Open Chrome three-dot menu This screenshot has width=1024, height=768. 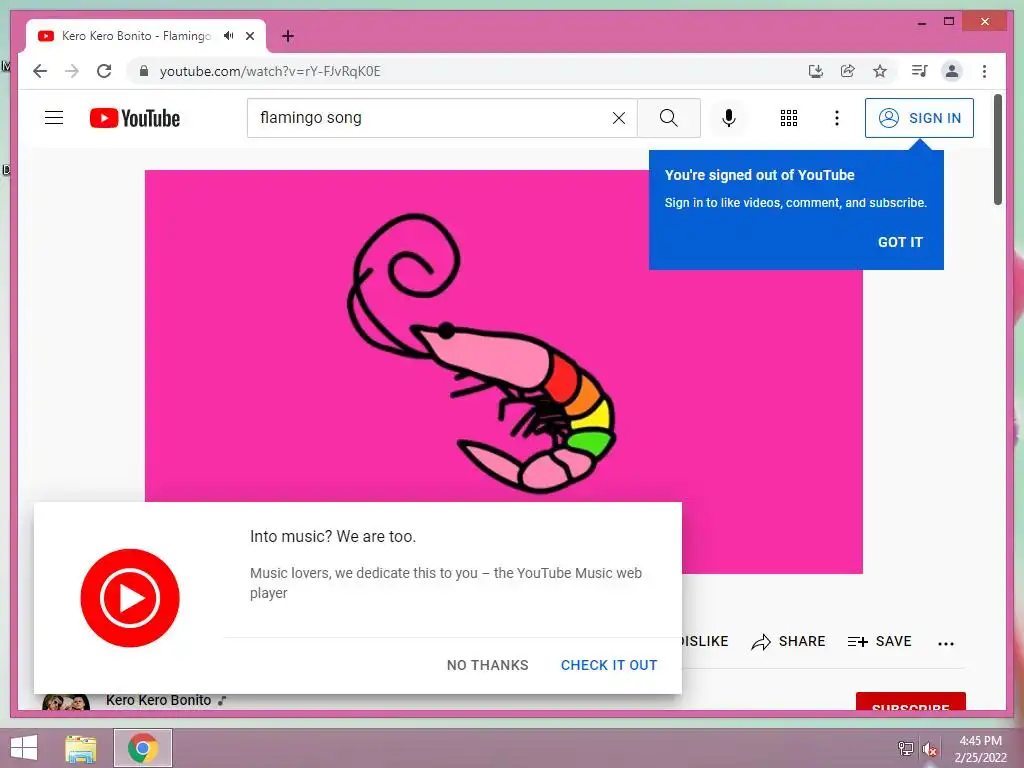tap(985, 71)
